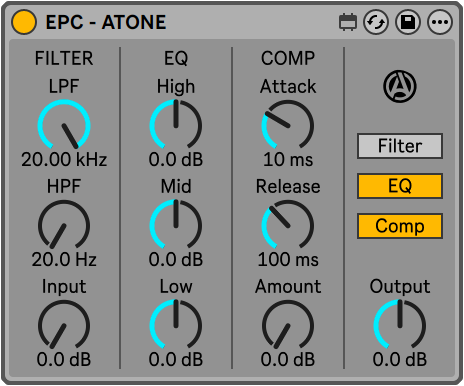The image size is (464, 386).
Task: Click the EQ column heading text
Action: (176, 58)
